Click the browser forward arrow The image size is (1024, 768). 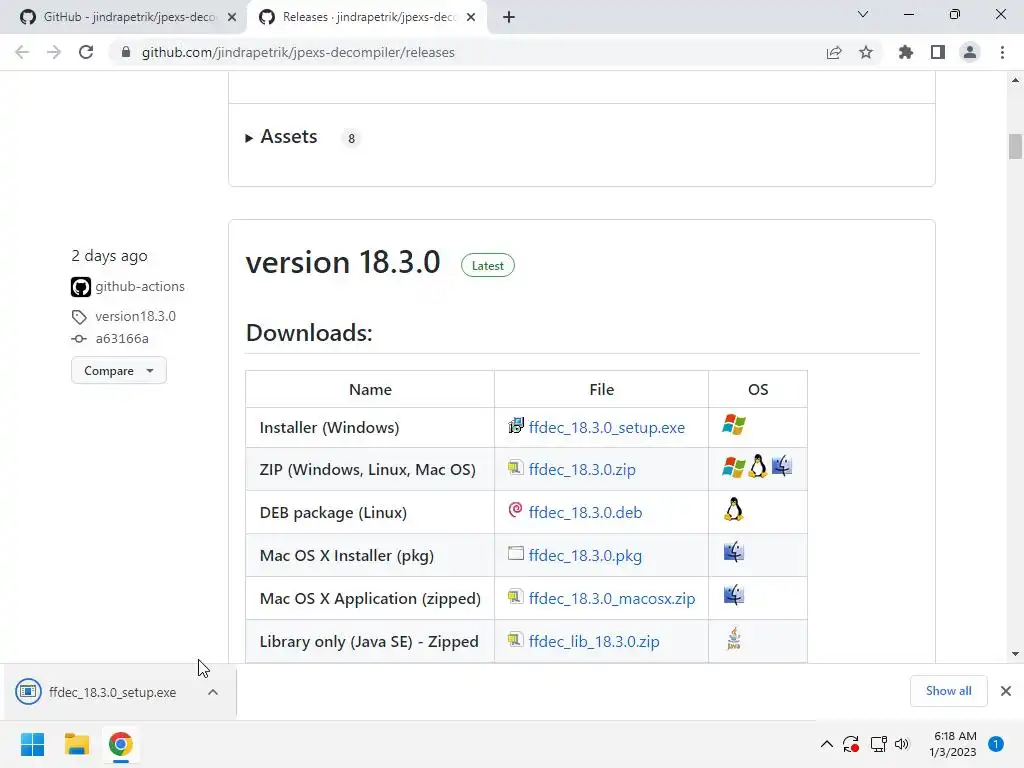(54, 52)
